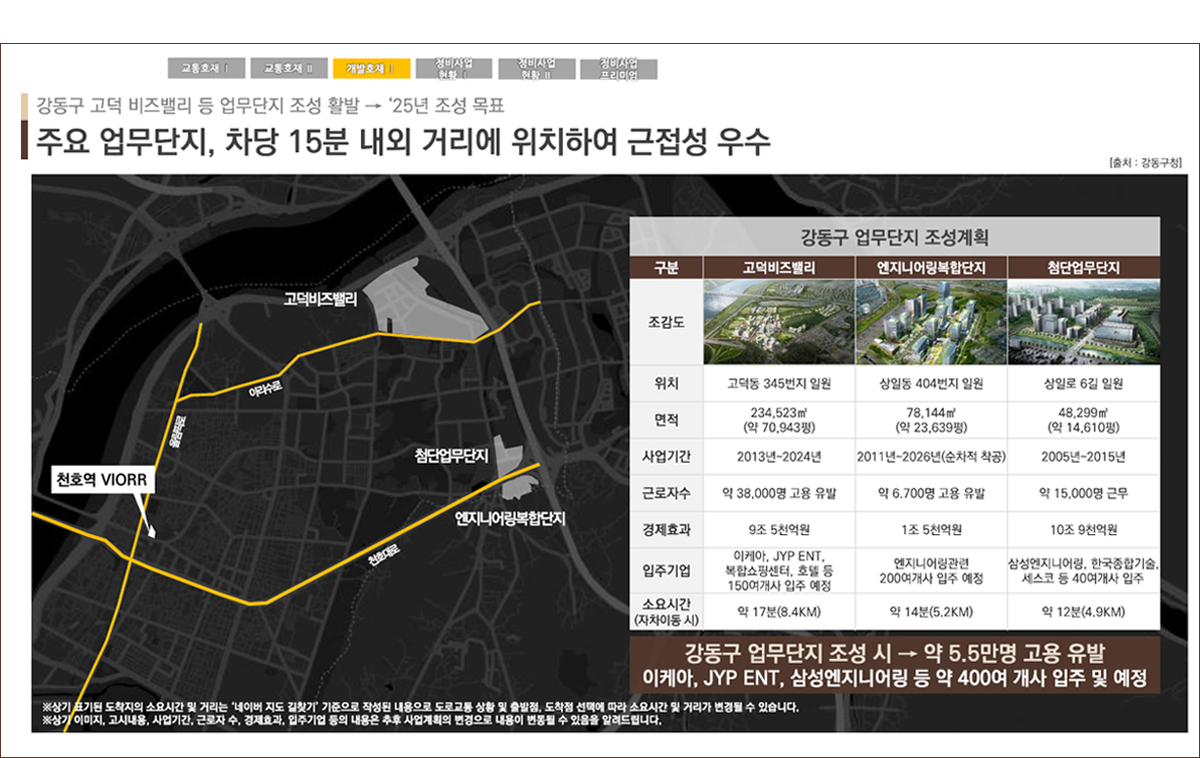Screen dimensions: 1200x758
Task: Click the 첨단업무단지 column header
Action: (x=1084, y=268)
